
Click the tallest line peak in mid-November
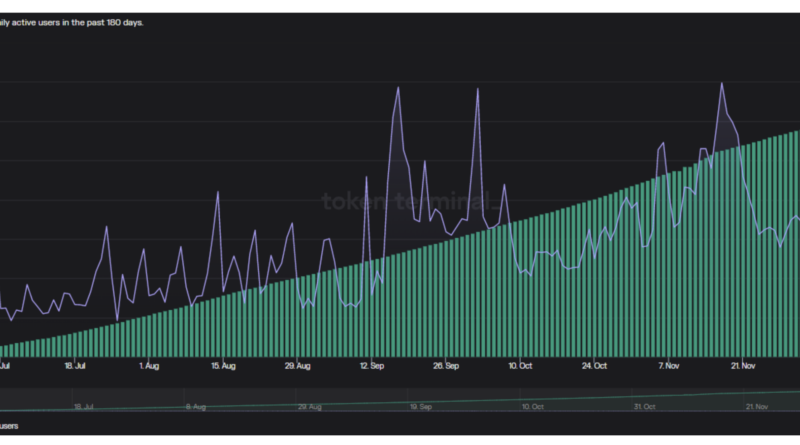(x=721, y=84)
